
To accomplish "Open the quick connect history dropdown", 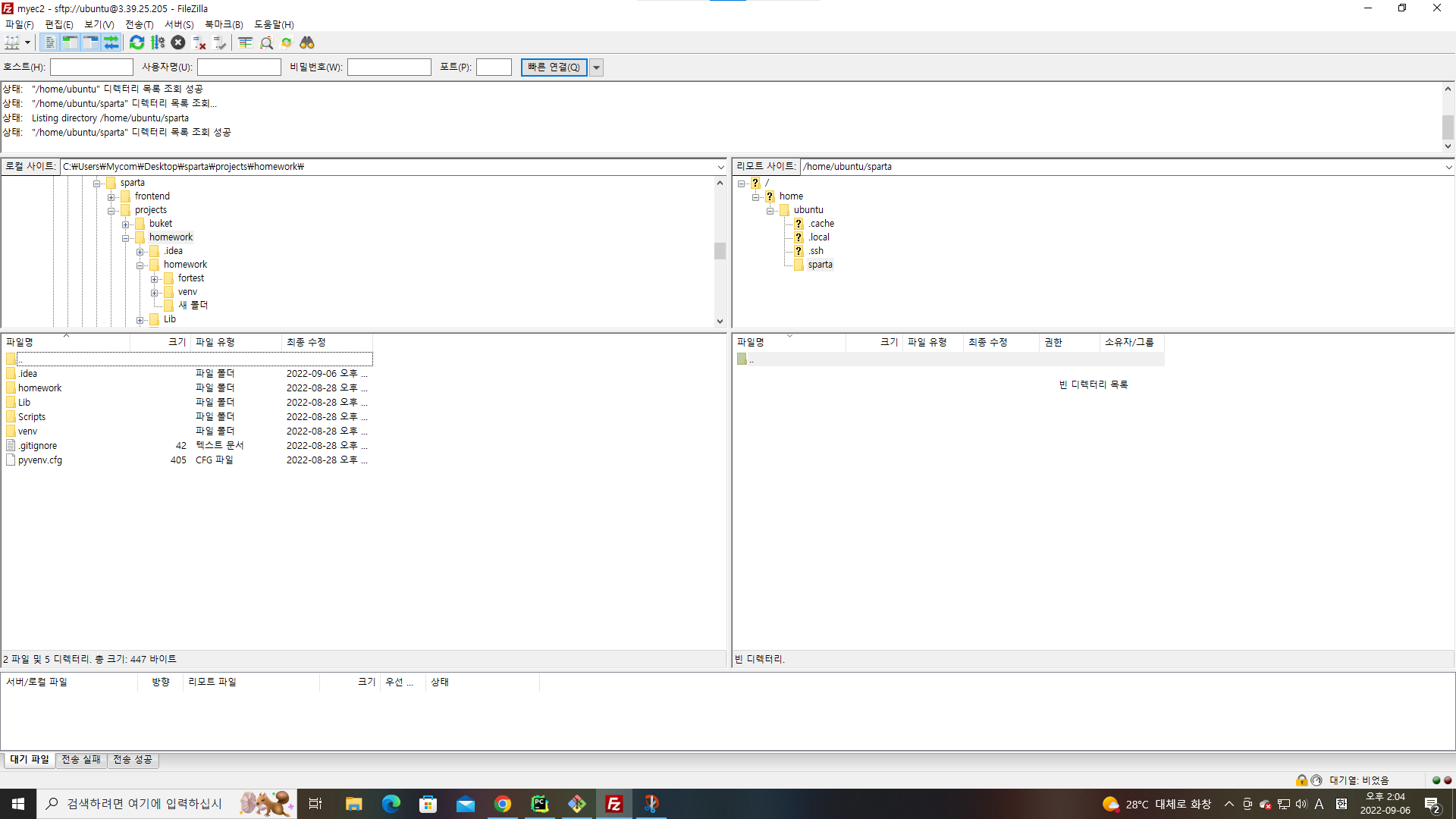I will [x=597, y=67].
